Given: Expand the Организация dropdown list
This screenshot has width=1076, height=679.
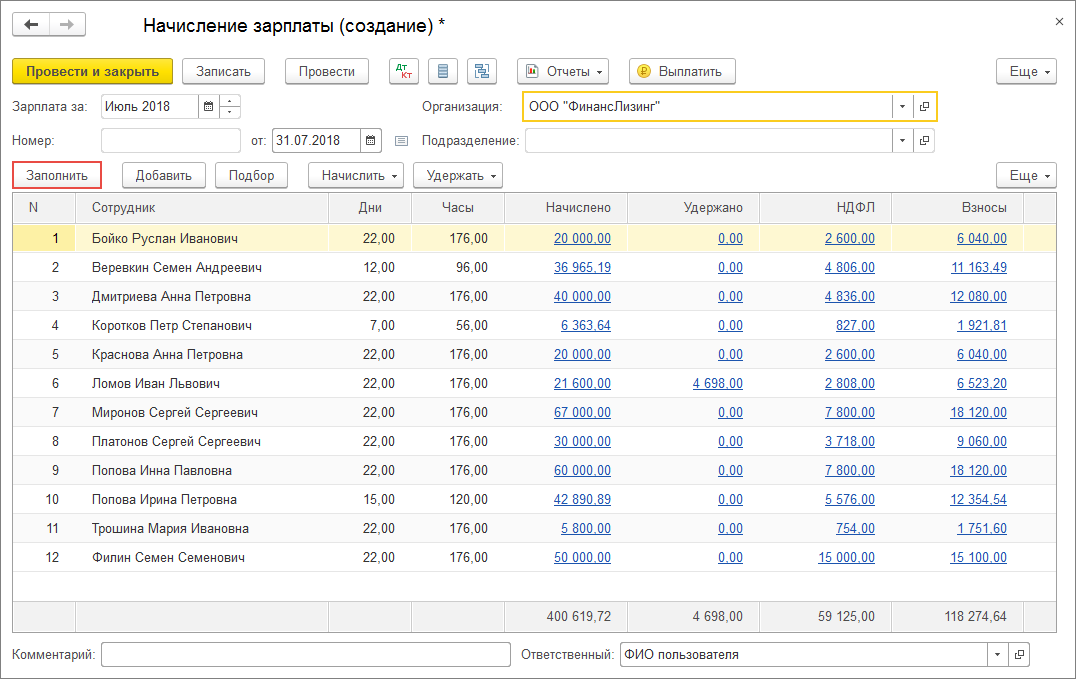Looking at the screenshot, I should tap(902, 106).
